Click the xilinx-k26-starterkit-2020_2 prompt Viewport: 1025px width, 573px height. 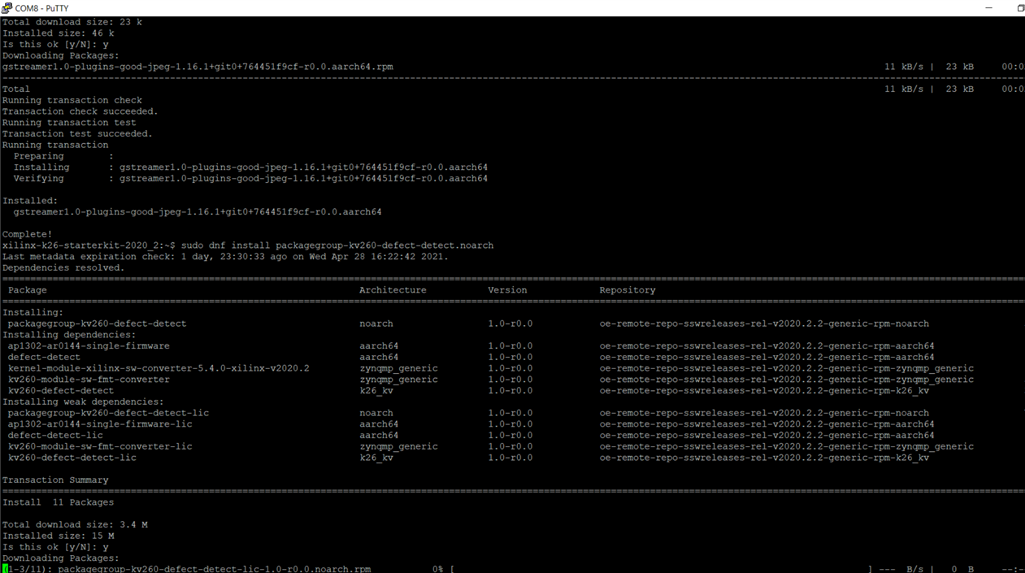click(x=89, y=246)
